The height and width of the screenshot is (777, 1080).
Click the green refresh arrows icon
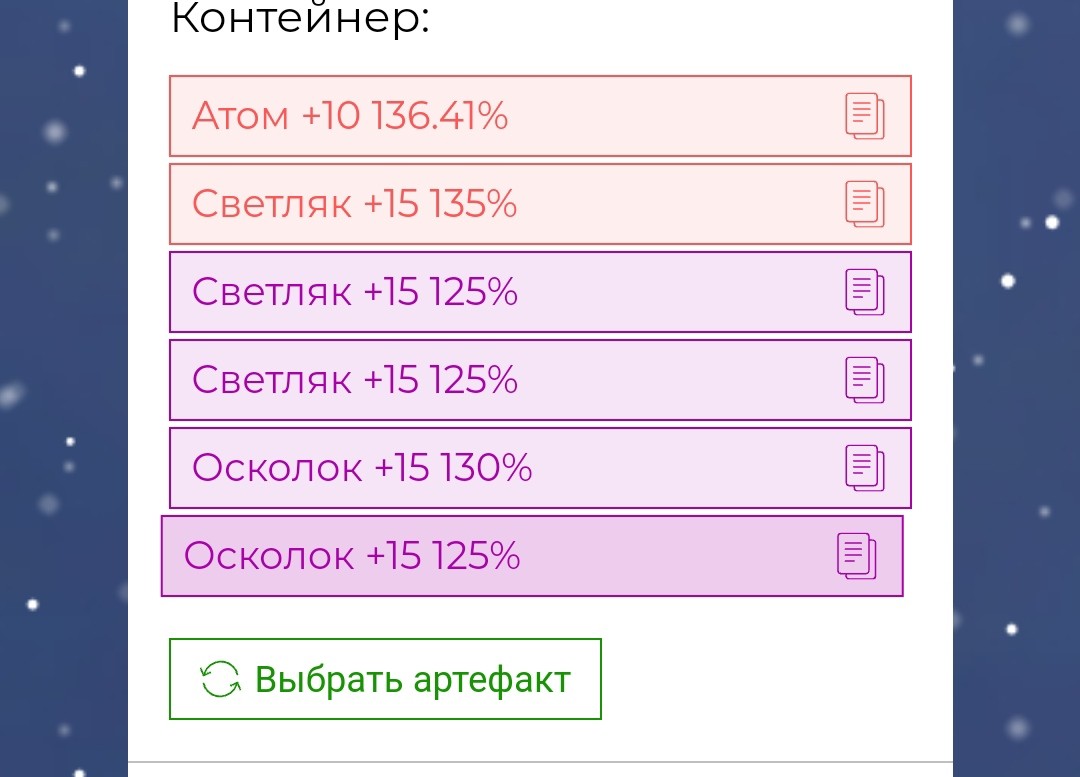tap(220, 679)
